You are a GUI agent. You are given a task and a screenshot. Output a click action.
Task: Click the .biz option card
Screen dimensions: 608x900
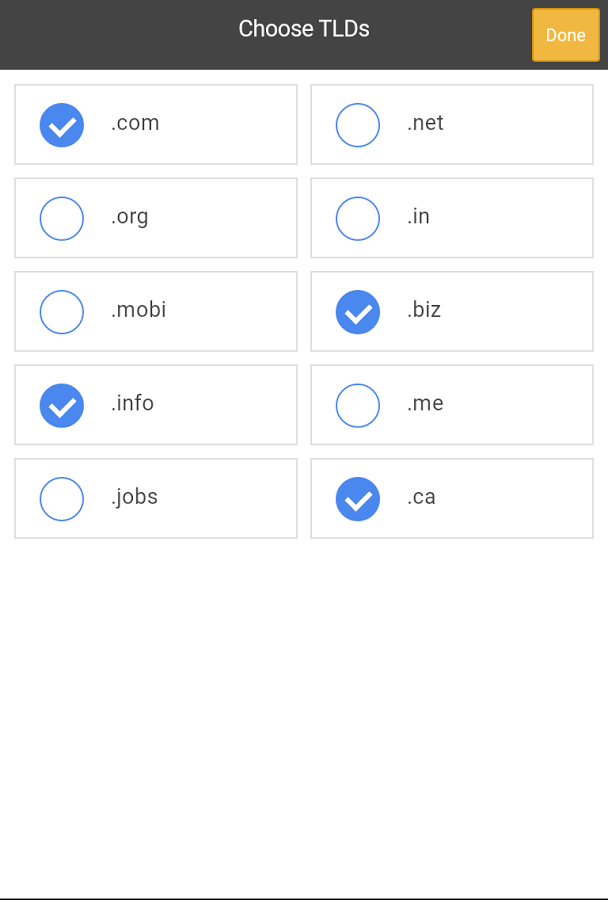pyautogui.click(x=452, y=311)
